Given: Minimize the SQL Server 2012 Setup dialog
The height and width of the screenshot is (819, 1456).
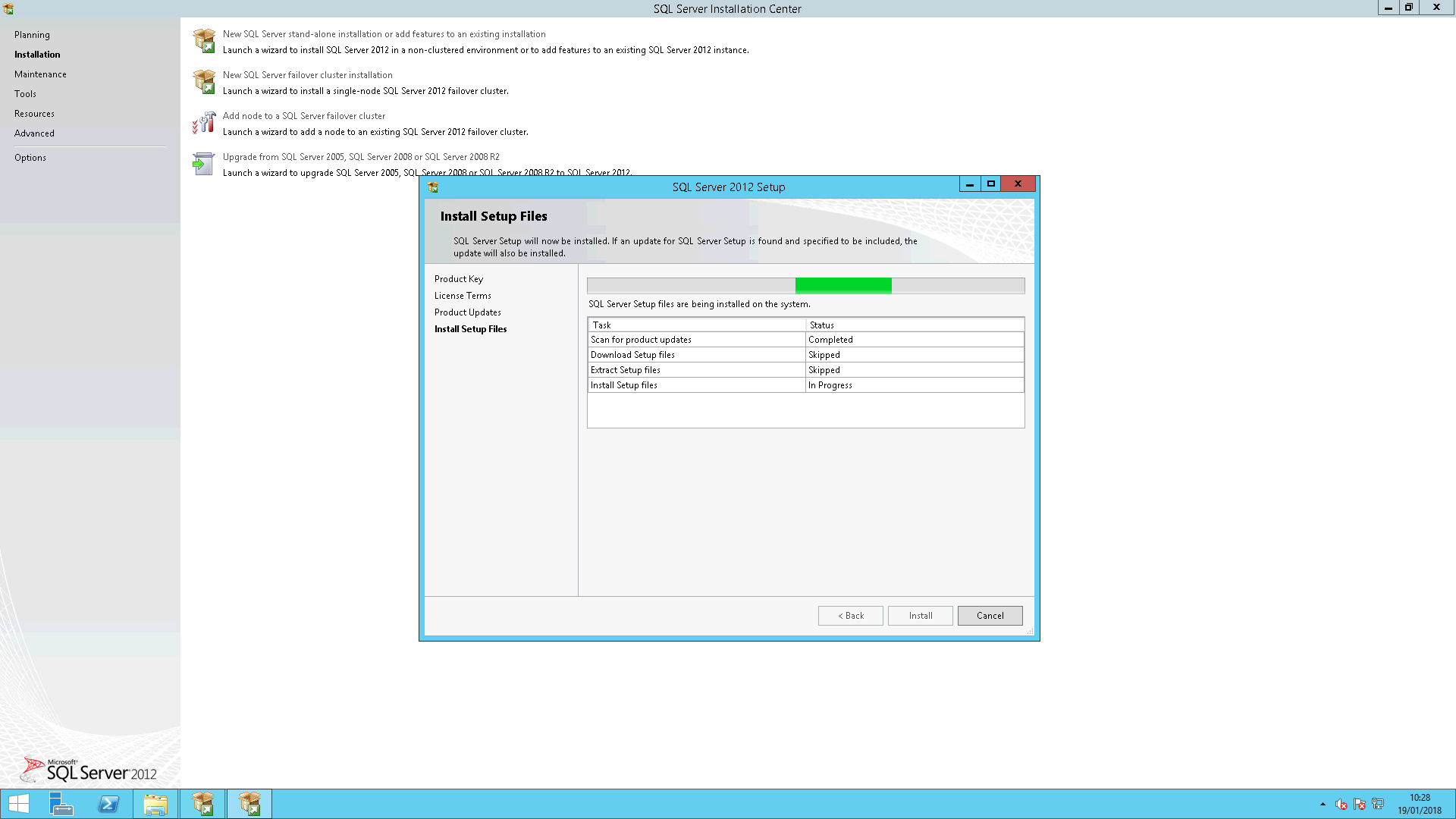Looking at the screenshot, I should 969,184.
